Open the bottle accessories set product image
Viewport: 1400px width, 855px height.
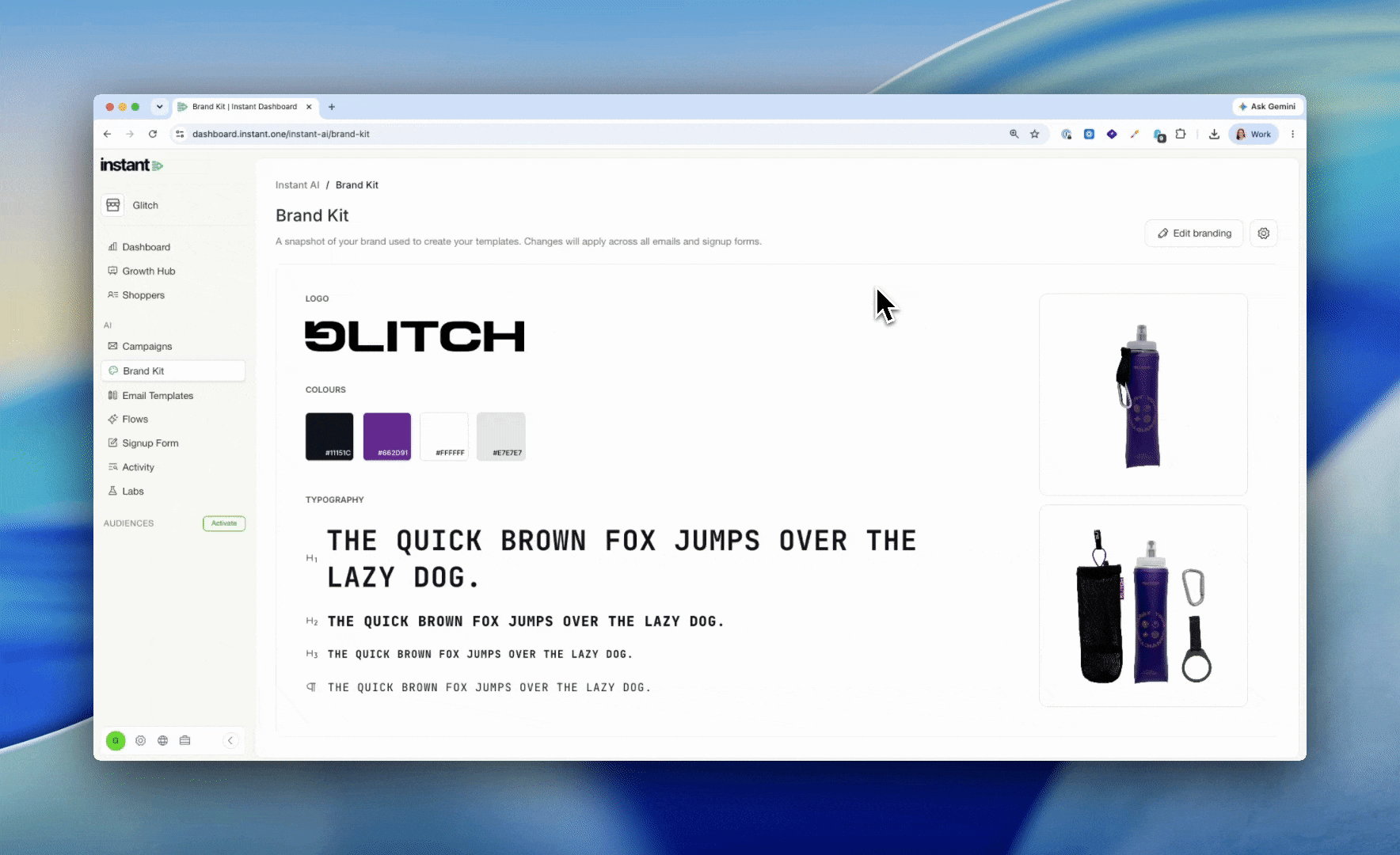[1143, 606]
